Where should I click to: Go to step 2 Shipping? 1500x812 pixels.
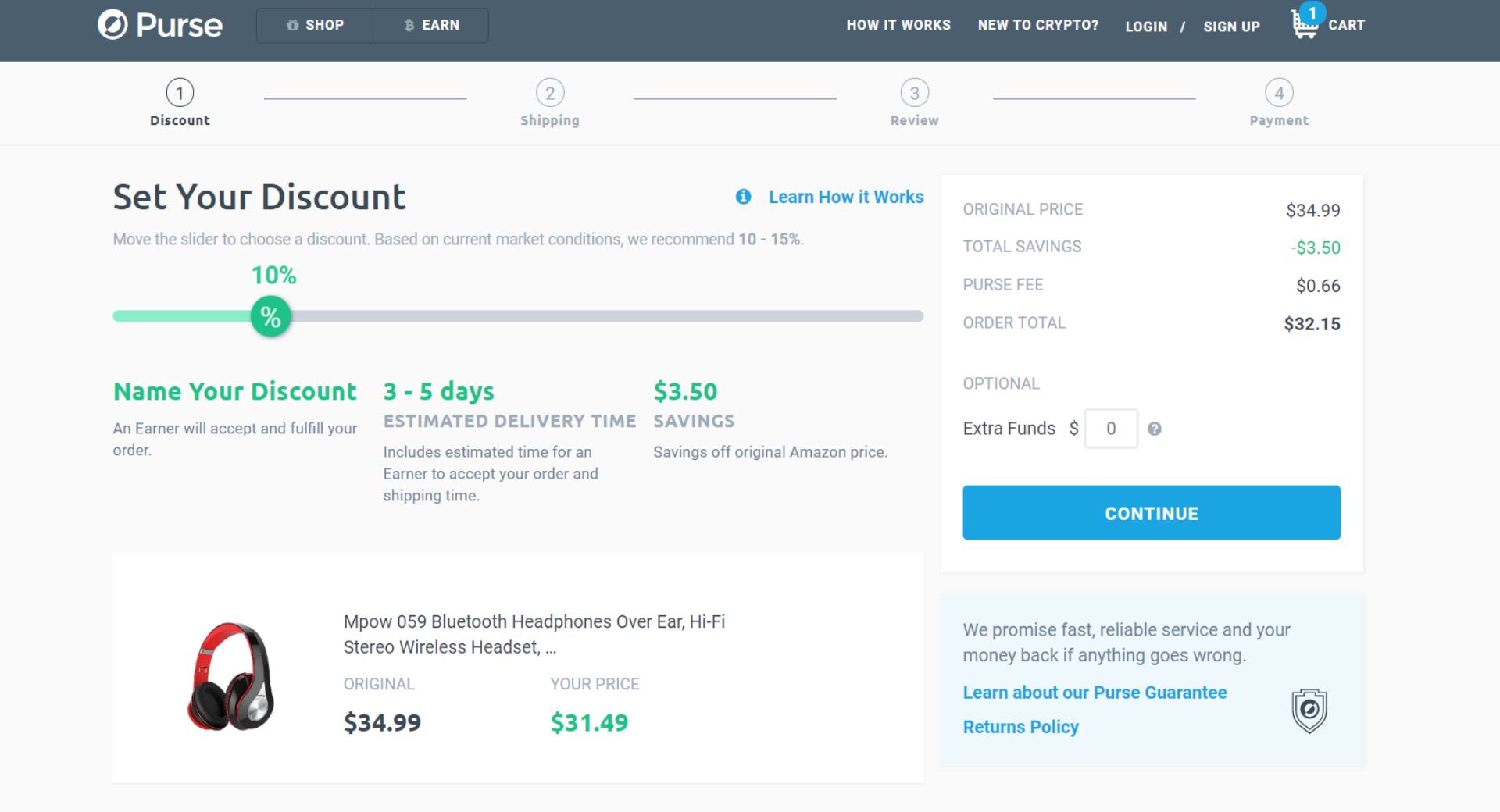pos(550,102)
